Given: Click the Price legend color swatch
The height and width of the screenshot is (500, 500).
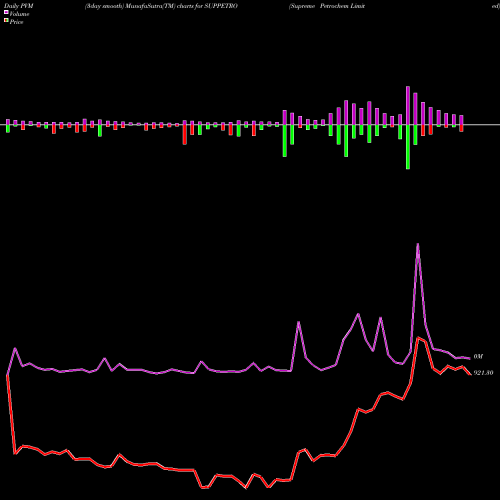Looking at the screenshot, I should (x=6, y=21).
